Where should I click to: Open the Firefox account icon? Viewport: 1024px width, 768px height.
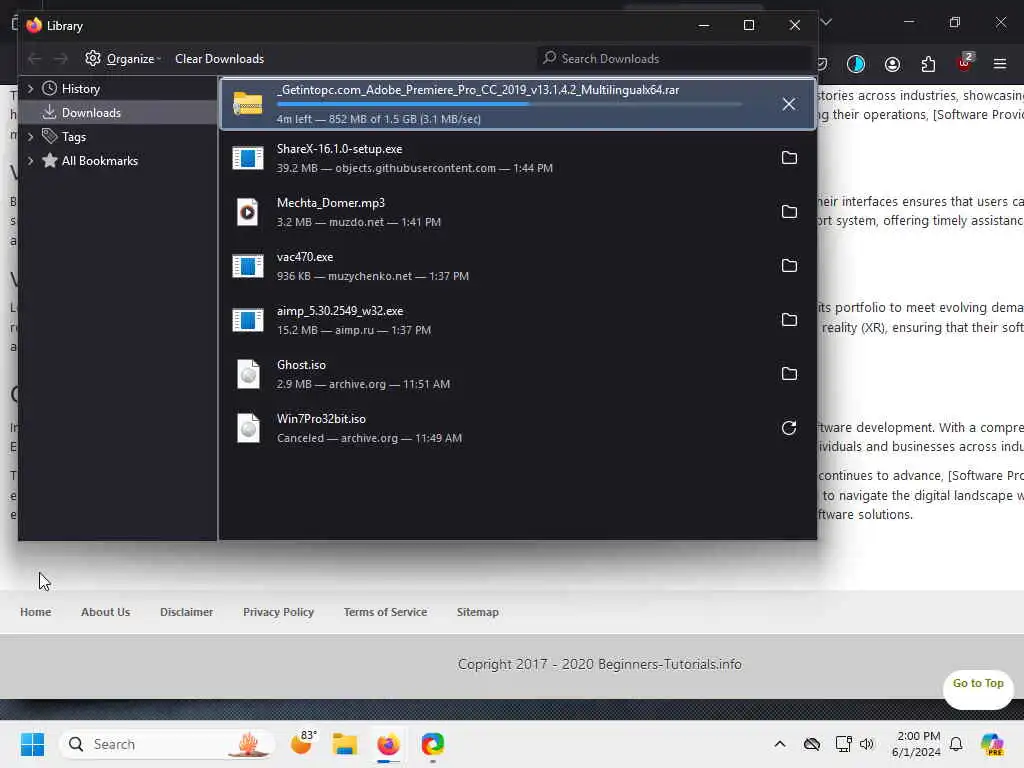tap(892, 64)
